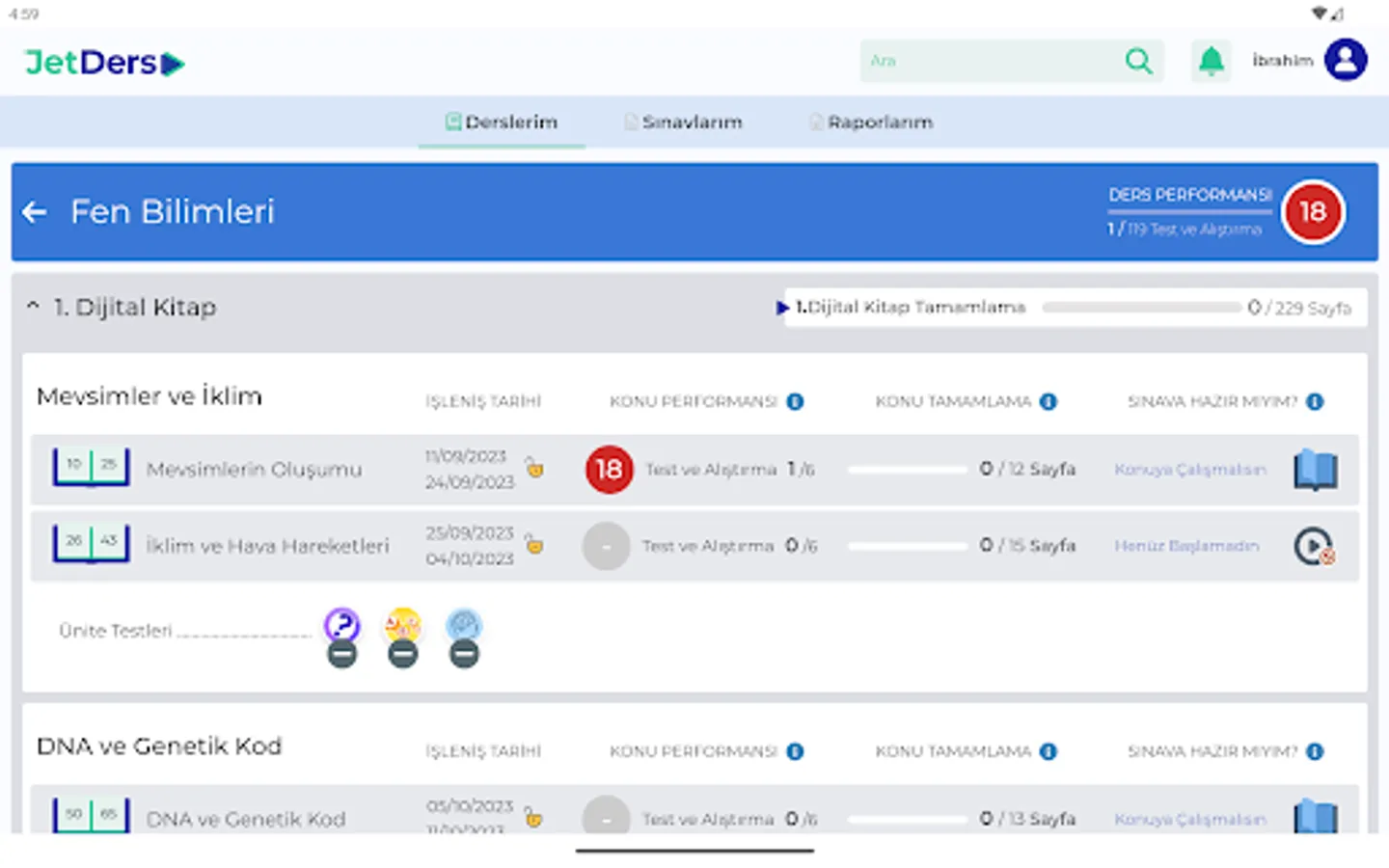The width and height of the screenshot is (1389, 868).
Task: Open the İbrahim profile icon
Action: [x=1347, y=60]
